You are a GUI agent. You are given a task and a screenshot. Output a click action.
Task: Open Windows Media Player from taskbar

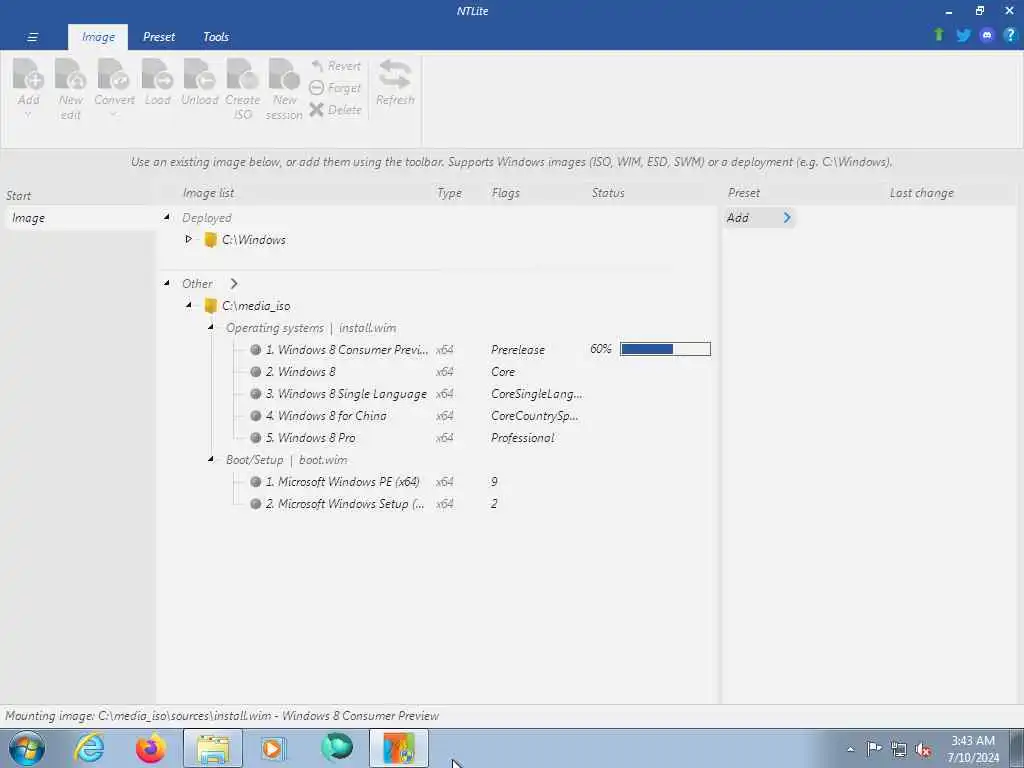click(x=273, y=748)
